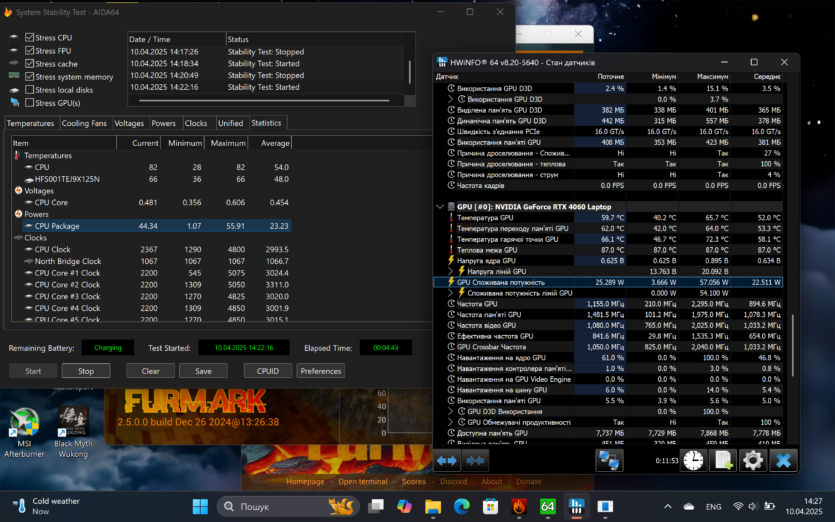Screen dimensions: 835x522
Task: Uncheck Stress cache option
Action: (30, 63)
